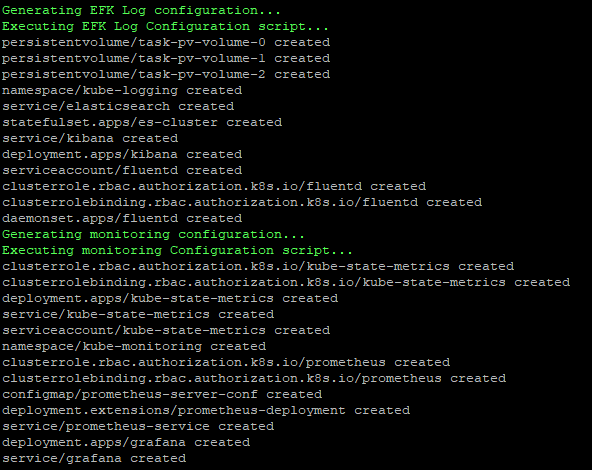Click the namespace/kube-monitoring created line

[134, 347]
